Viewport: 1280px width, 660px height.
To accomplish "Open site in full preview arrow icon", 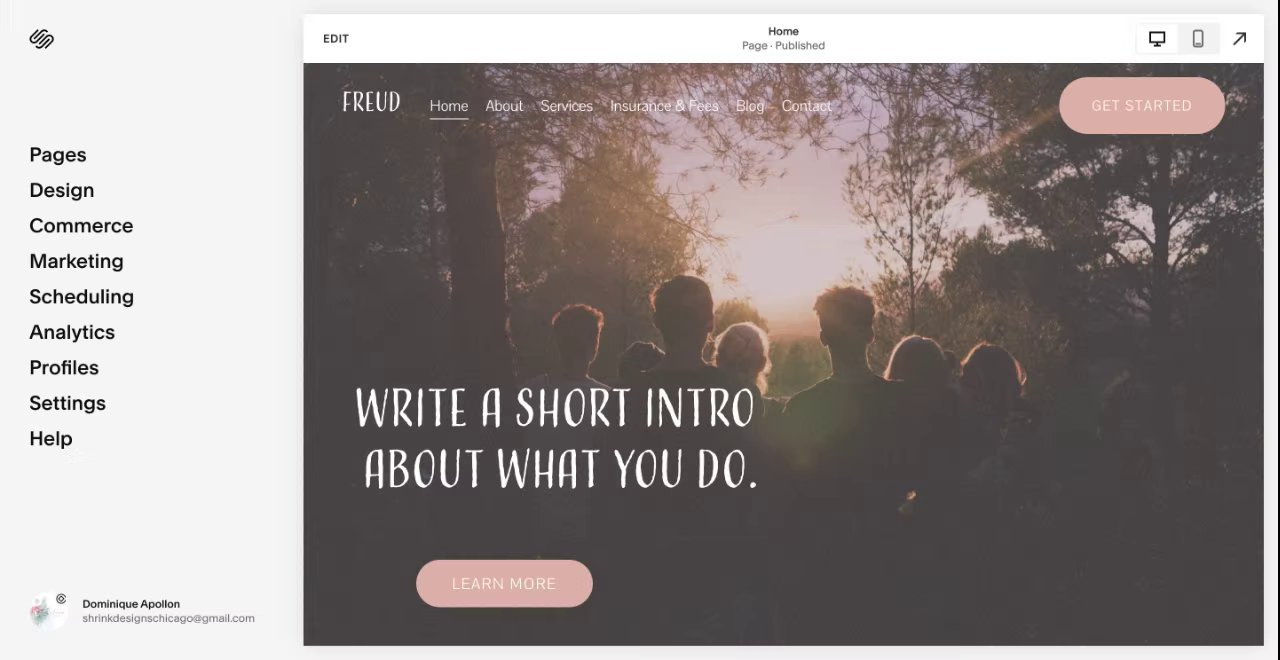I will click(x=1239, y=39).
